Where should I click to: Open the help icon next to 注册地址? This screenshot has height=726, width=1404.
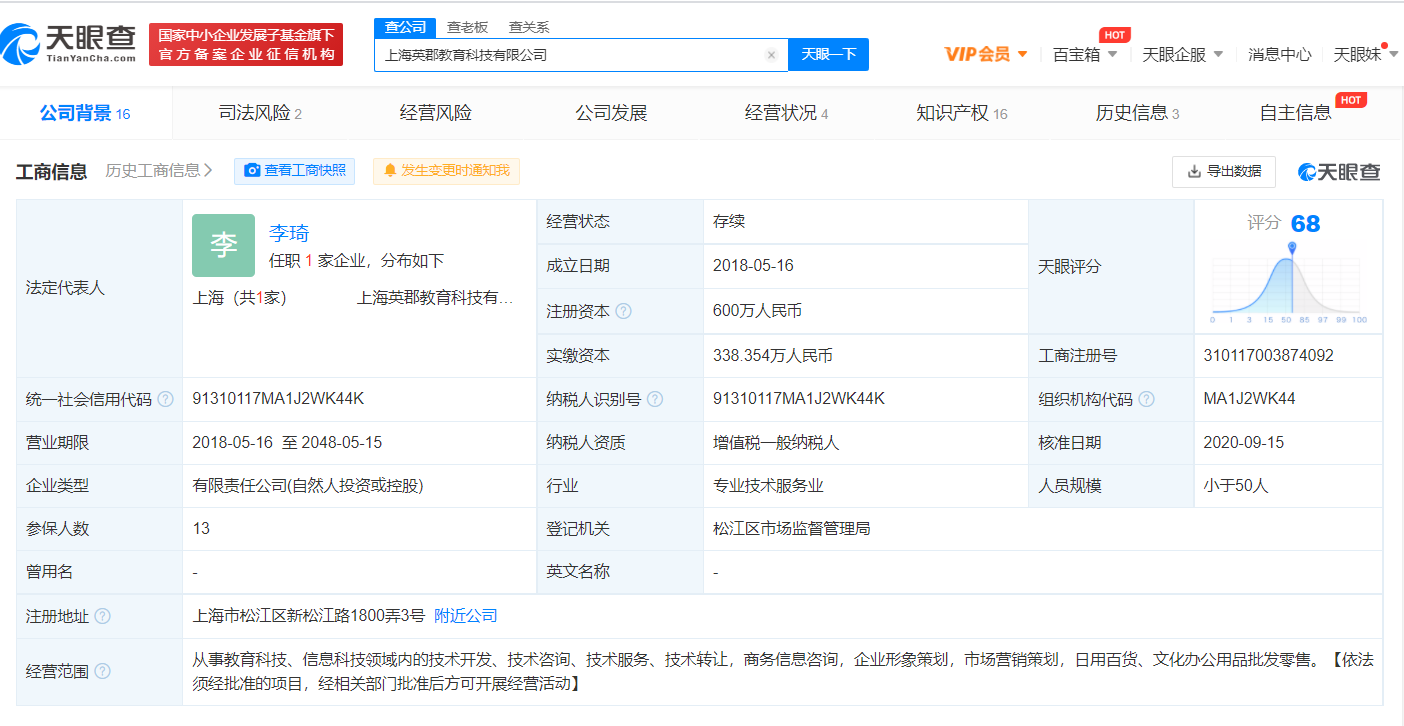pos(102,616)
